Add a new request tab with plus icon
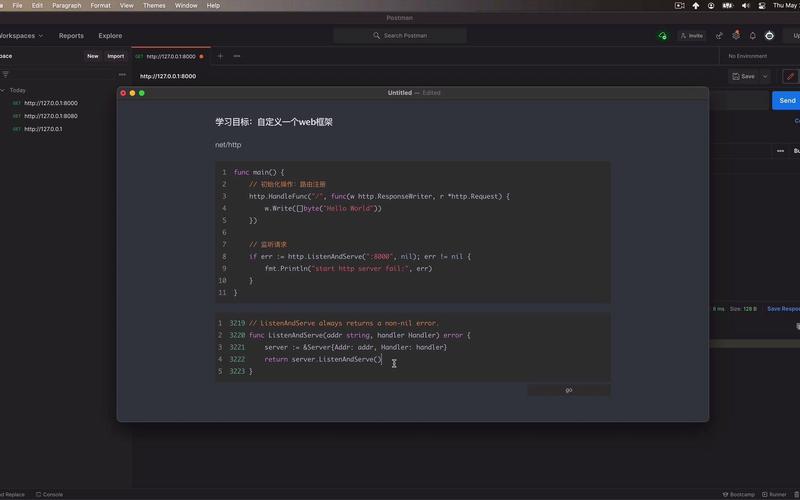This screenshot has height=500, width=800. tap(220, 56)
